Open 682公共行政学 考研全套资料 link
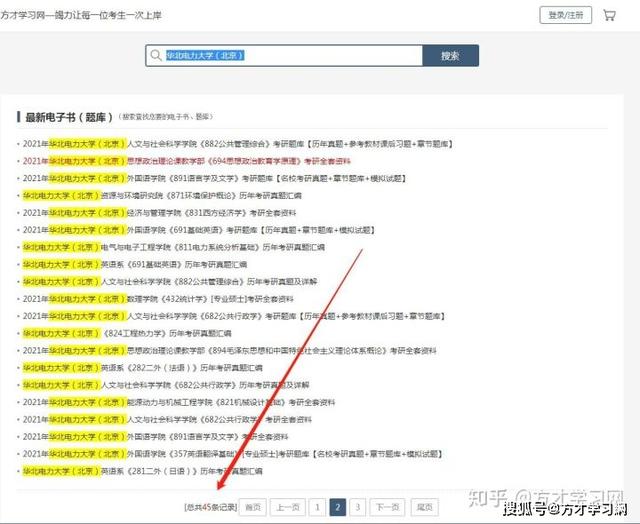The width and height of the screenshot is (640, 524). (x=167, y=419)
